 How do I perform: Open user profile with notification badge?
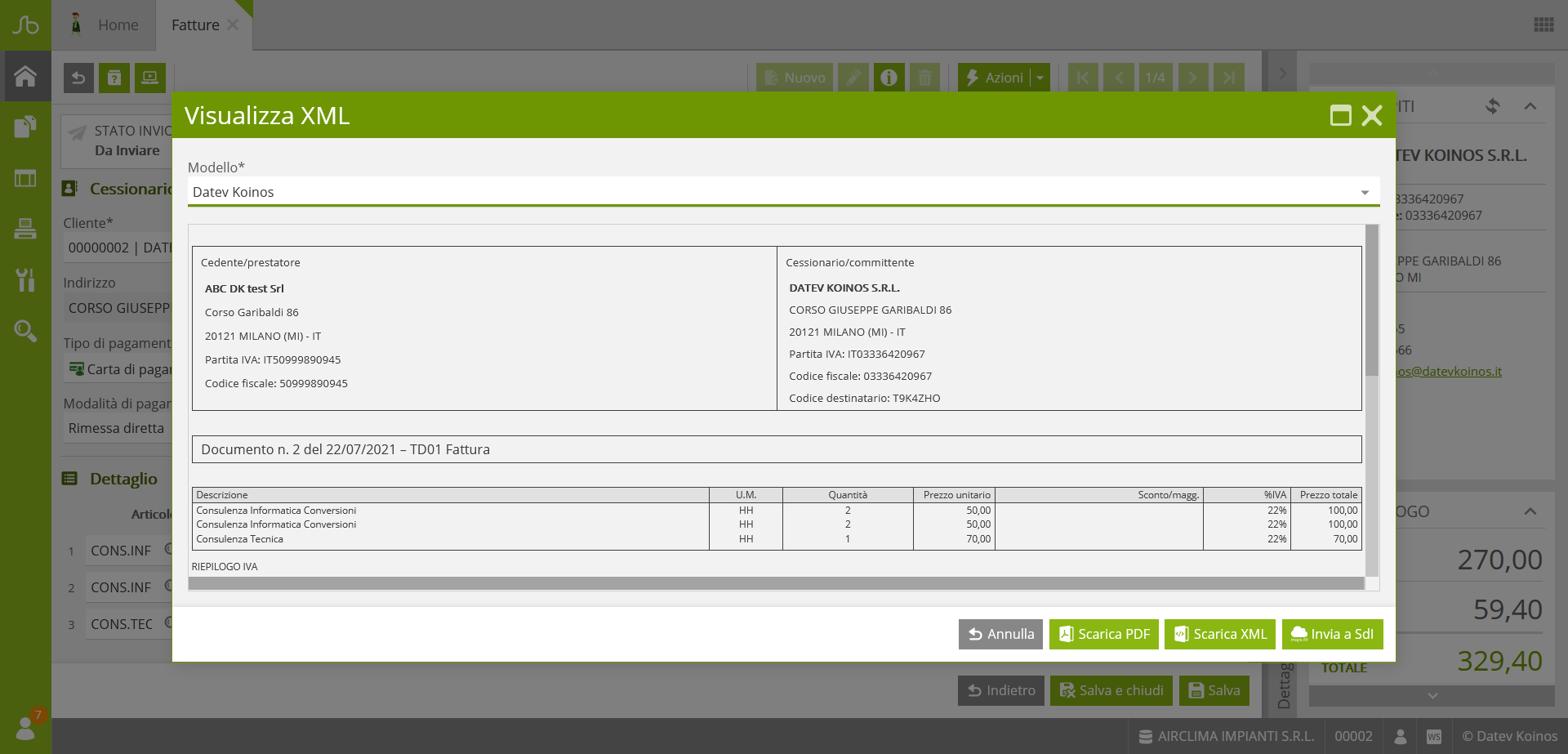[27, 725]
